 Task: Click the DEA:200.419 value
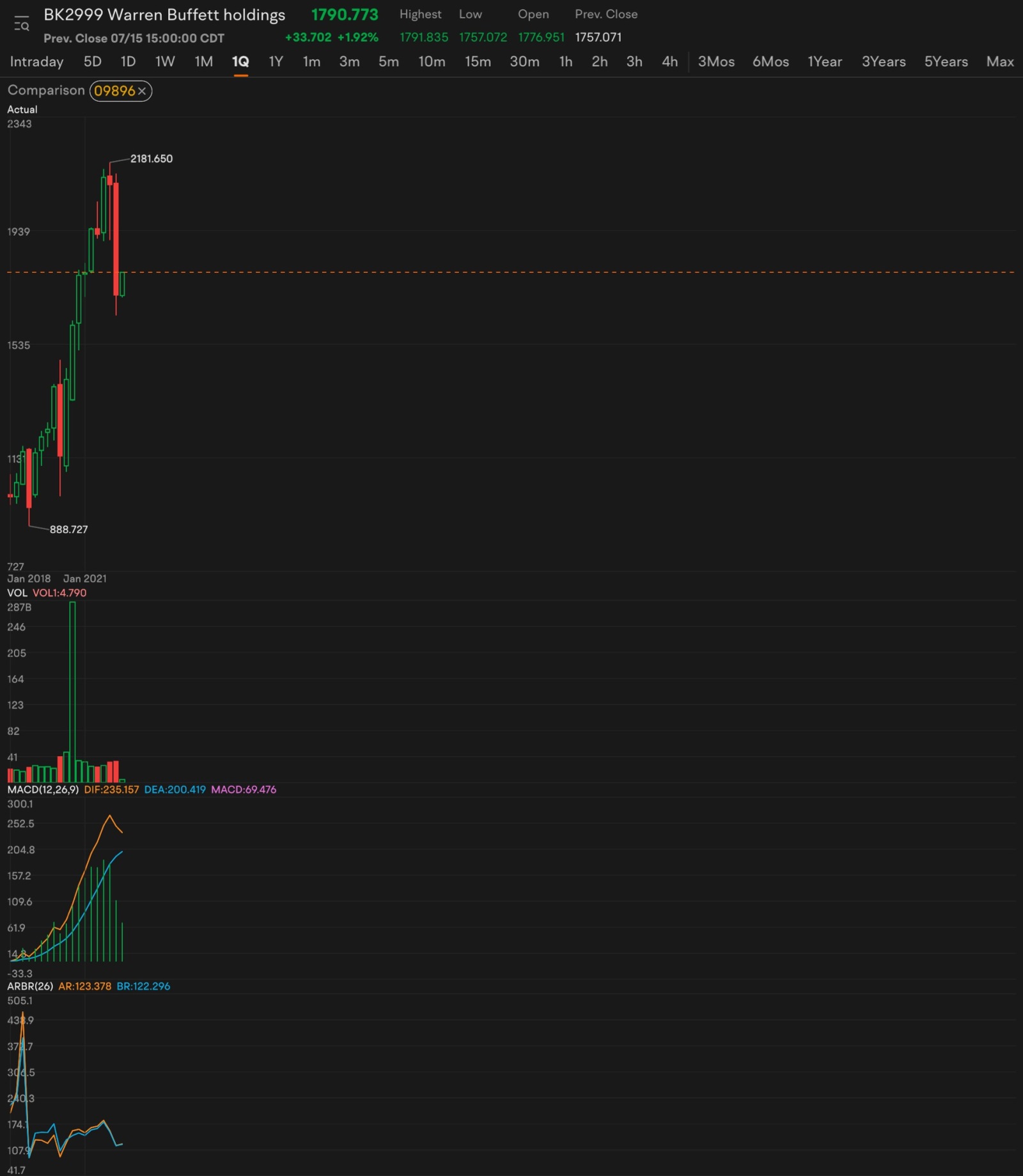175,789
